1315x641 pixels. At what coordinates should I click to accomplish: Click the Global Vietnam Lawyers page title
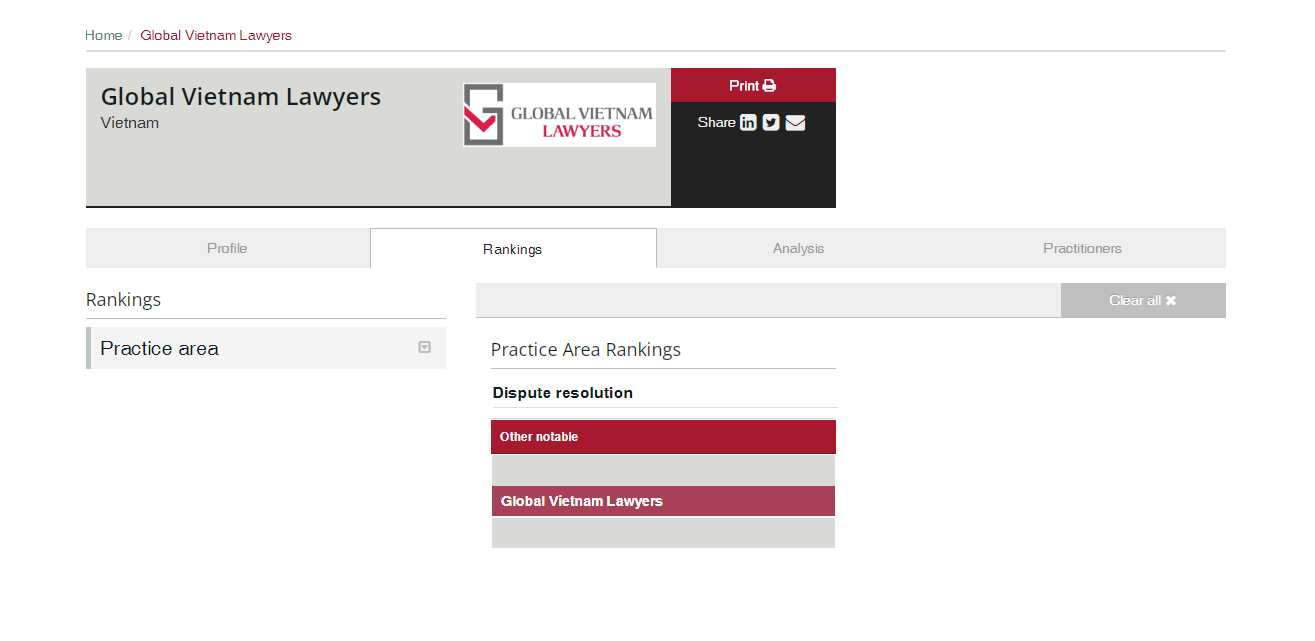[x=241, y=97]
